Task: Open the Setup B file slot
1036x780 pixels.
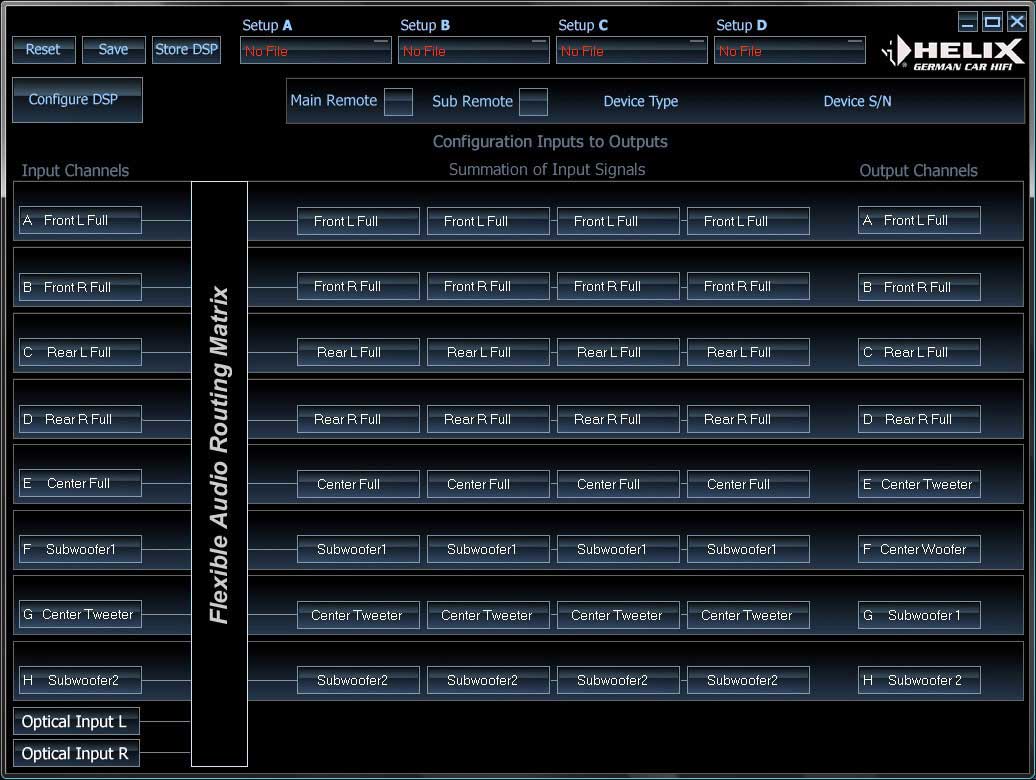Action: [473, 50]
